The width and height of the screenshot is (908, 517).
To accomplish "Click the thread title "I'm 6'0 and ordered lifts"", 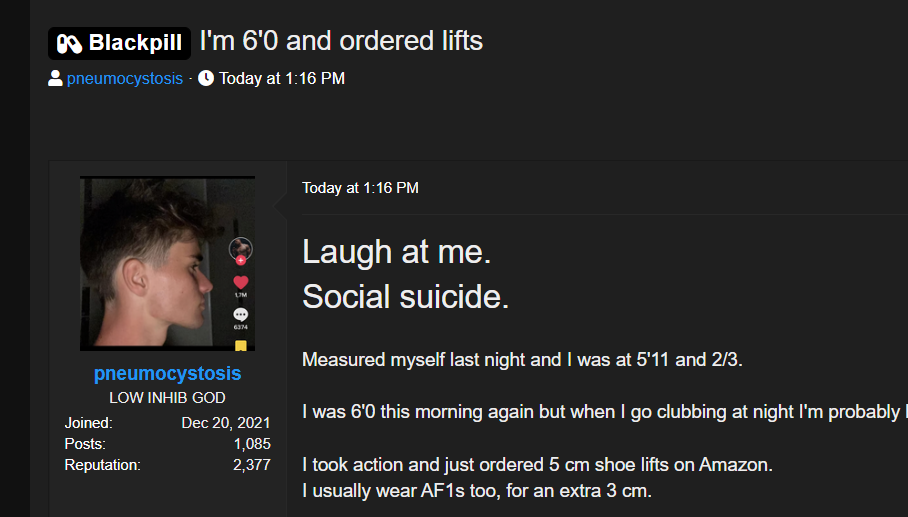I will 341,42.
